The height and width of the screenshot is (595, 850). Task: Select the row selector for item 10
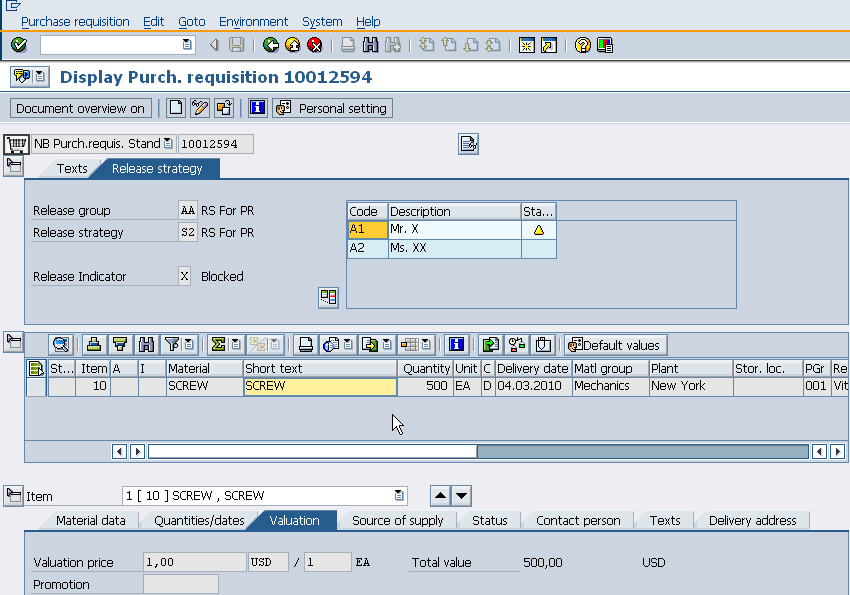point(36,386)
